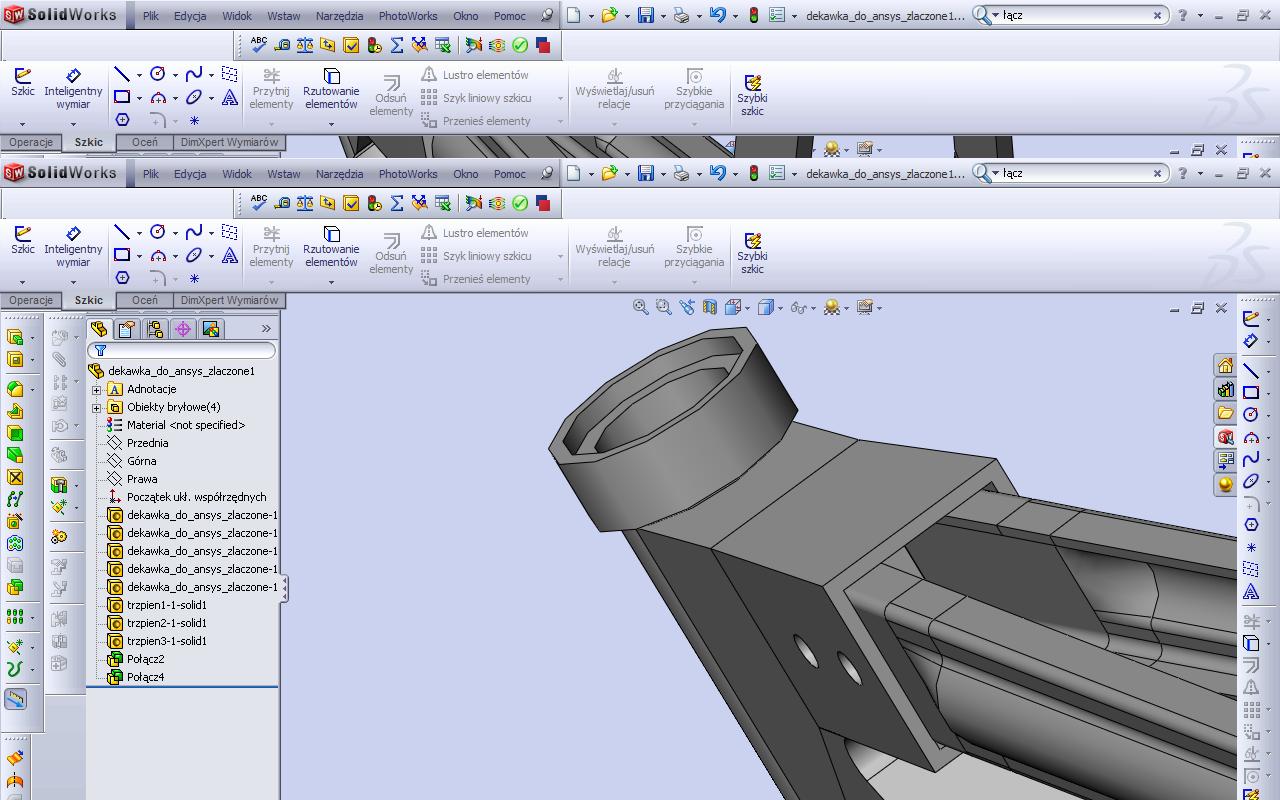The image size is (1280, 800).
Task: Click Inteligentny wymiar button in the front window
Action: coord(73,246)
